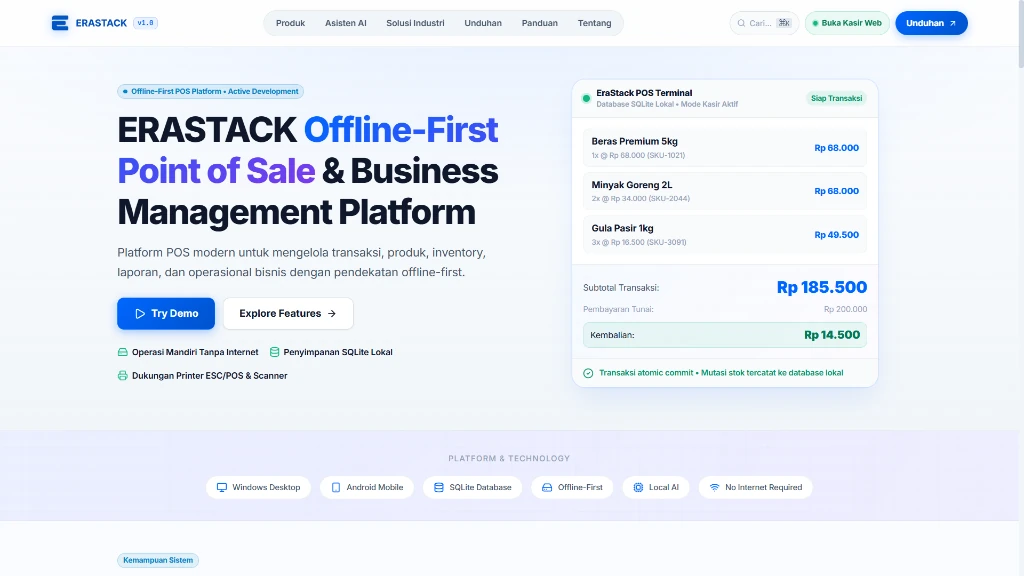Click the No Internet Required chip
Image resolution: width=1024 pixels, height=576 pixels.
(x=756, y=487)
